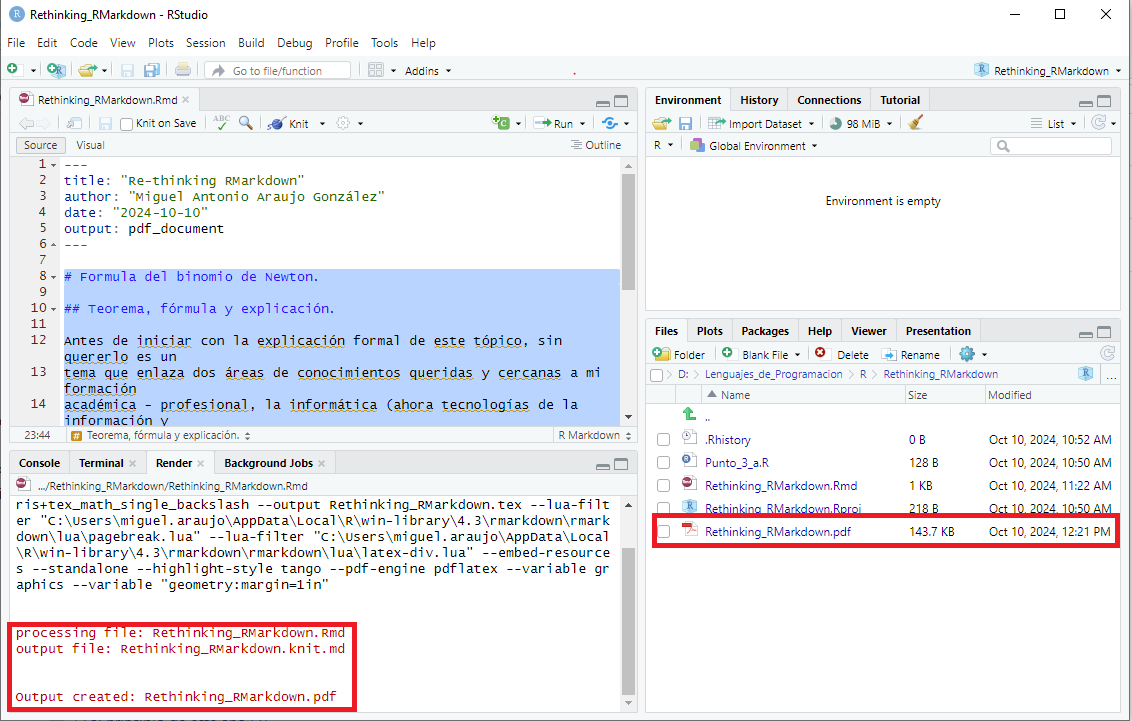Viewport: 1132px width, 721px height.
Task: Click the Save all documents icon
Action: point(152,70)
